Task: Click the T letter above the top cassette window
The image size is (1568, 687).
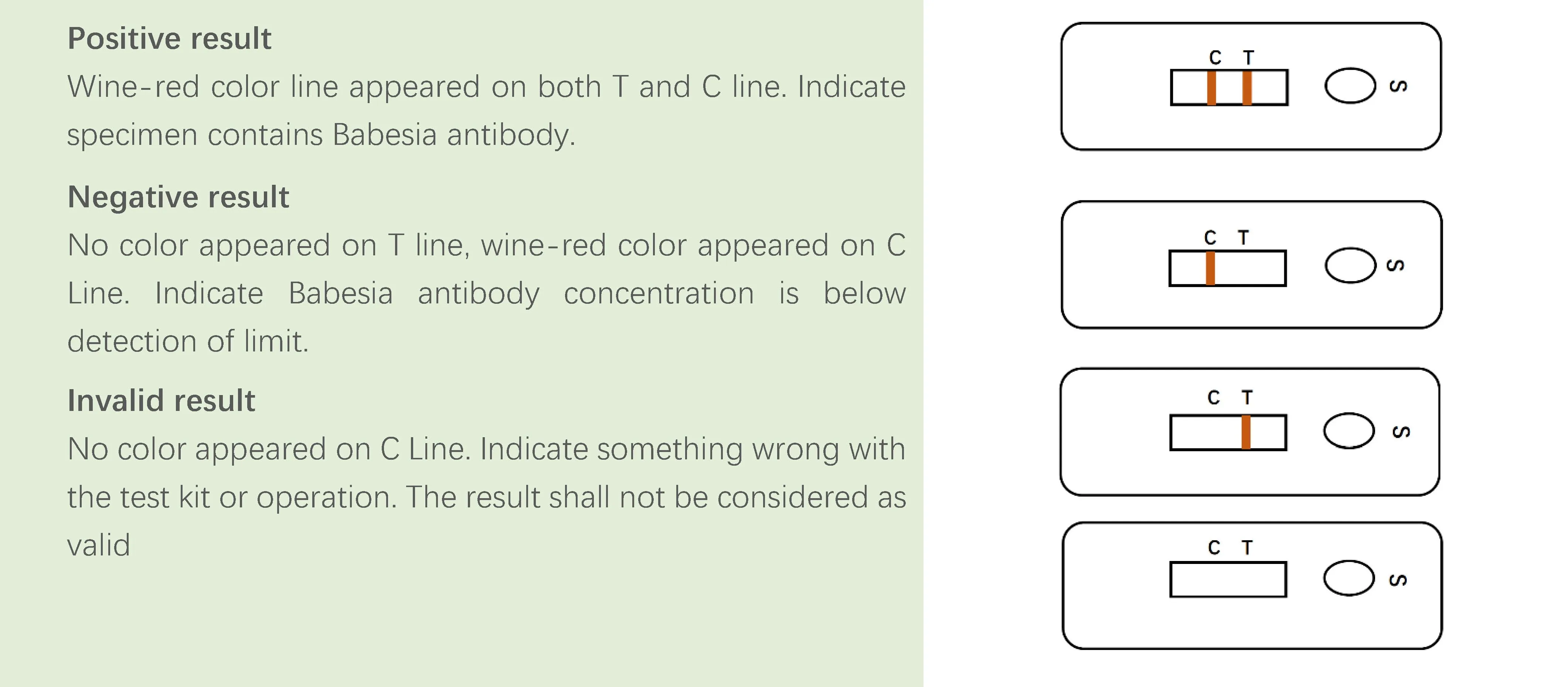Action: [1248, 58]
